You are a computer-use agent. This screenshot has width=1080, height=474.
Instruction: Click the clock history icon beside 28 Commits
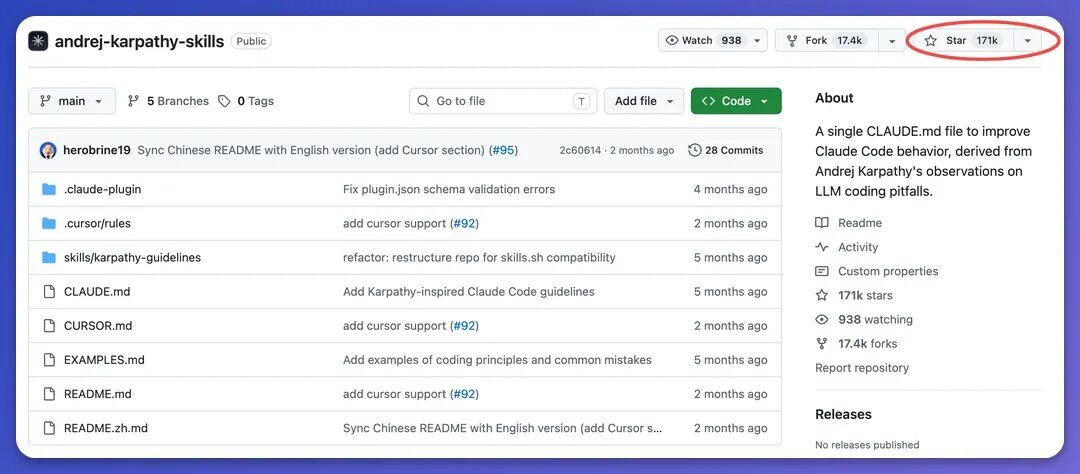click(x=695, y=150)
